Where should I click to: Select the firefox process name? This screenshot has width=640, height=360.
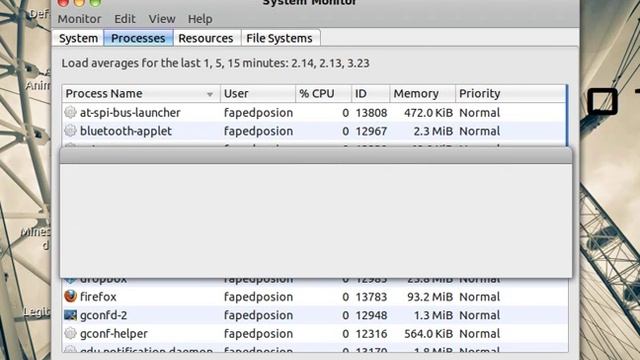(98, 297)
